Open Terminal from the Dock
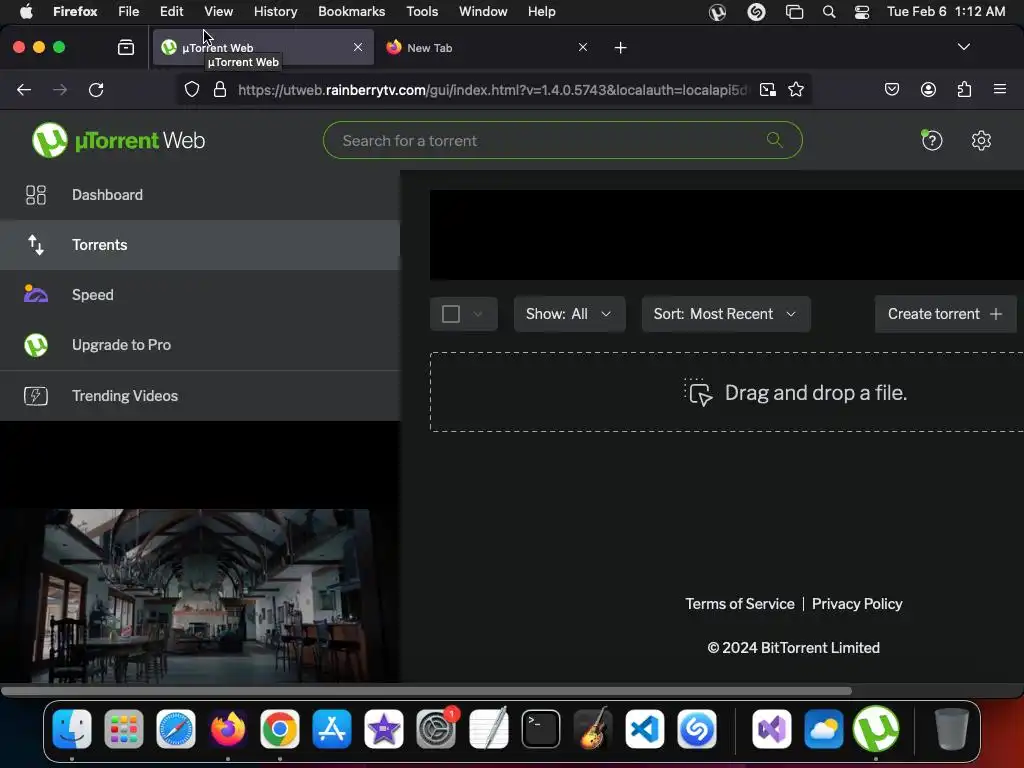The width and height of the screenshot is (1024, 768). (x=540, y=729)
